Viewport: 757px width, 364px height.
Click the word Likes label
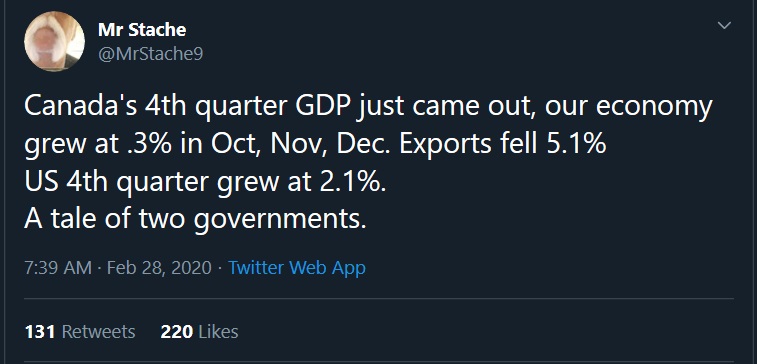point(219,332)
